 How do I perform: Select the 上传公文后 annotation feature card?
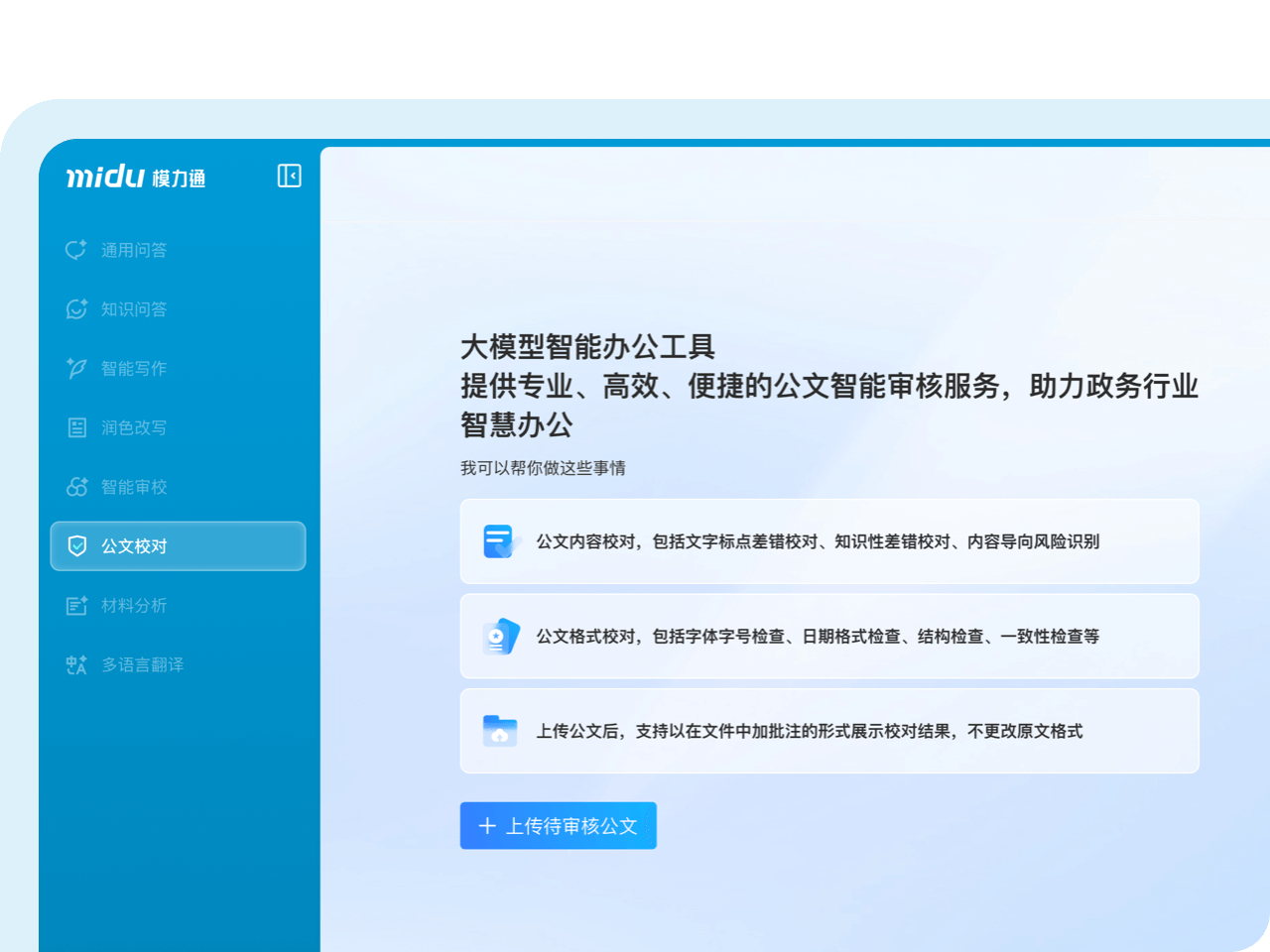coord(829,731)
